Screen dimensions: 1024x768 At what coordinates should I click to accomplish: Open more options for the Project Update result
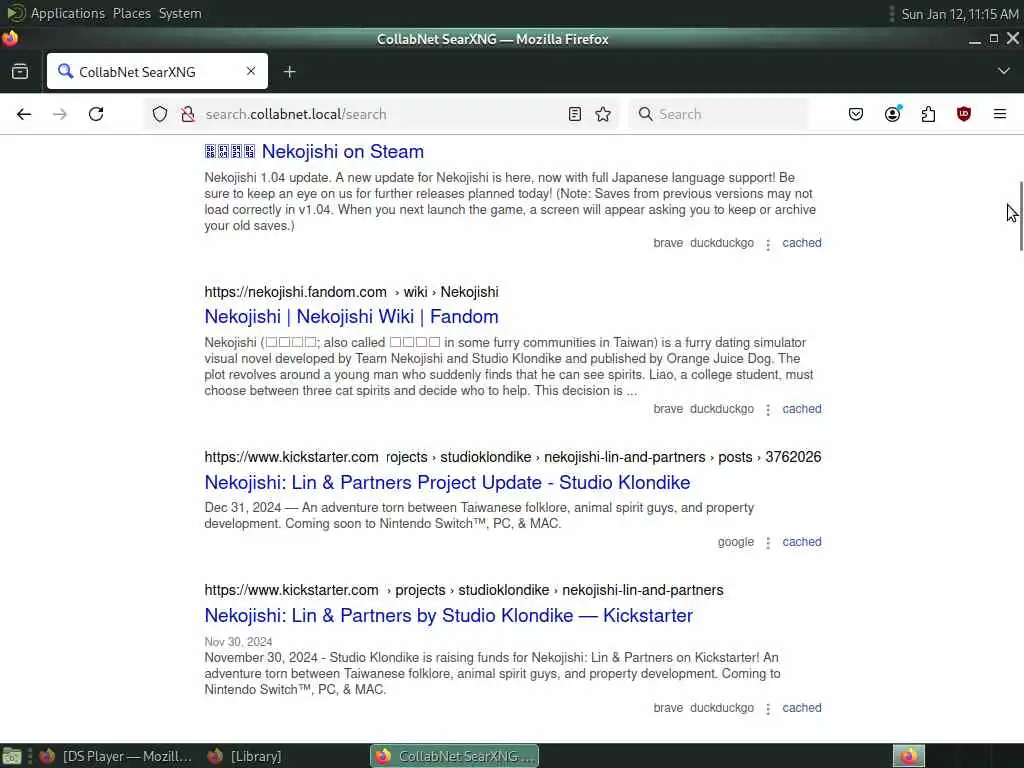click(x=768, y=543)
